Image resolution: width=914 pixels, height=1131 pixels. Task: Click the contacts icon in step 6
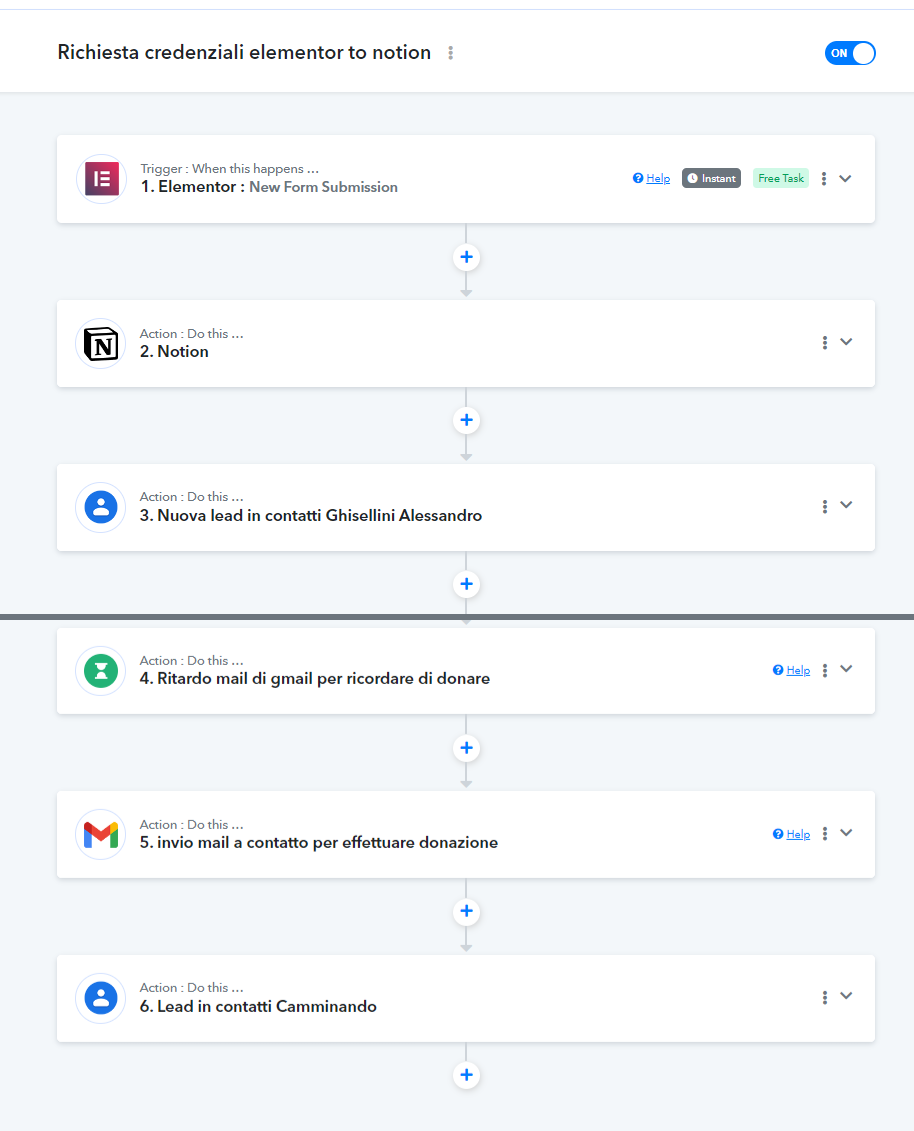click(x=101, y=998)
